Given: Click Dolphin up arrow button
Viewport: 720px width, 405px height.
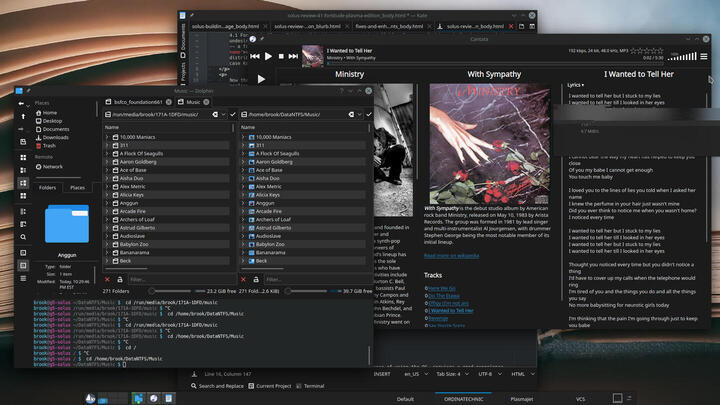Looking at the screenshot, I should click(x=23, y=117).
